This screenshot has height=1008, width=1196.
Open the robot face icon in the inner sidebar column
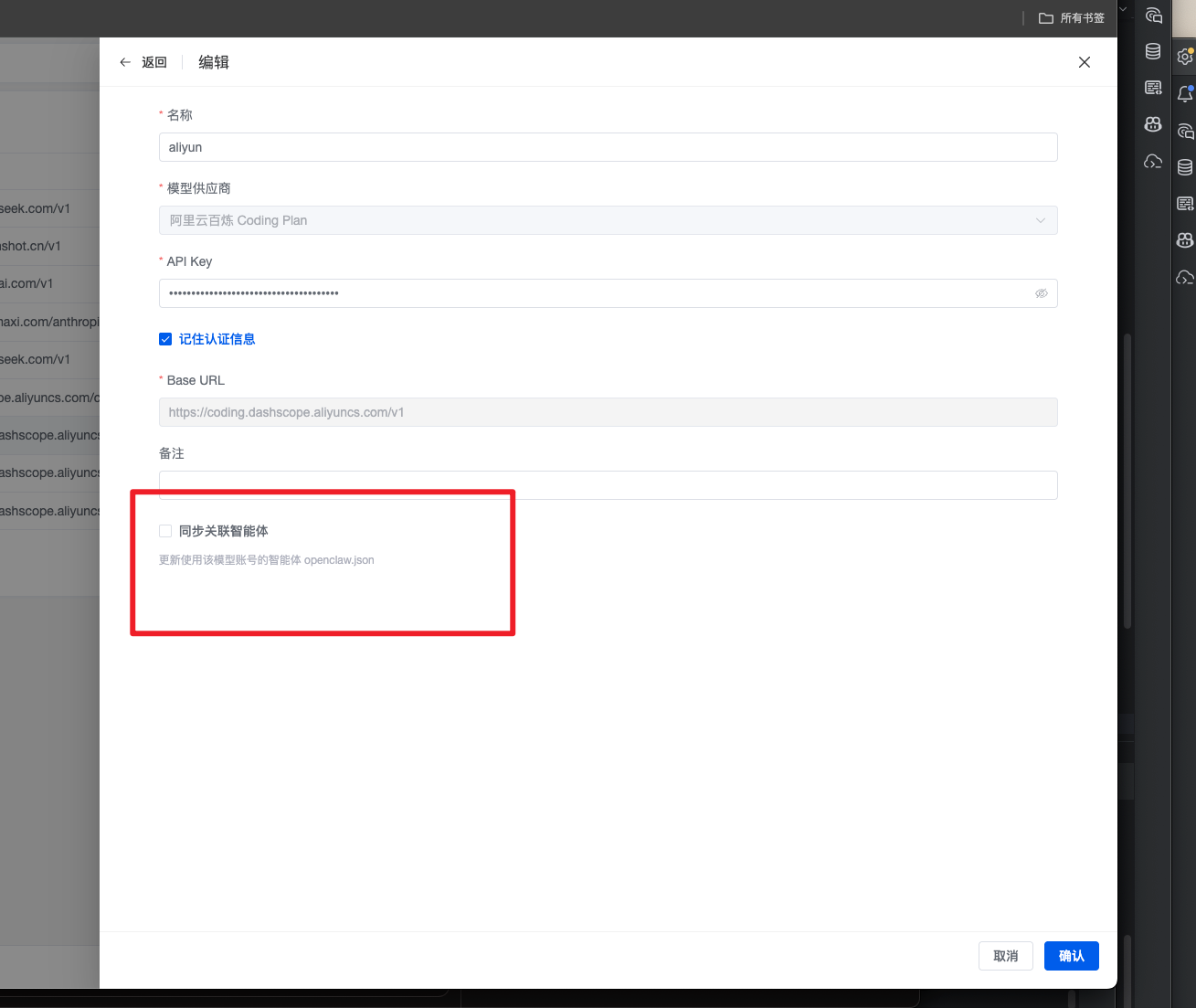(x=1153, y=124)
